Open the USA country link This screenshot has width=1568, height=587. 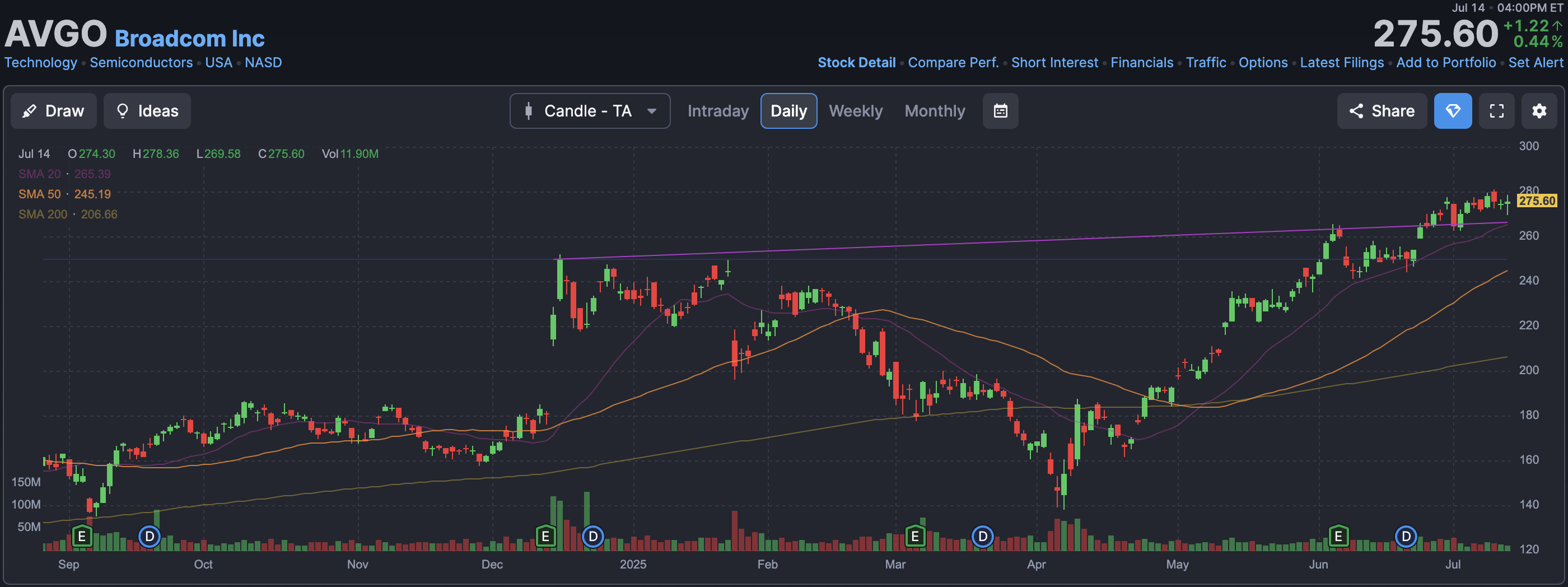[218, 63]
